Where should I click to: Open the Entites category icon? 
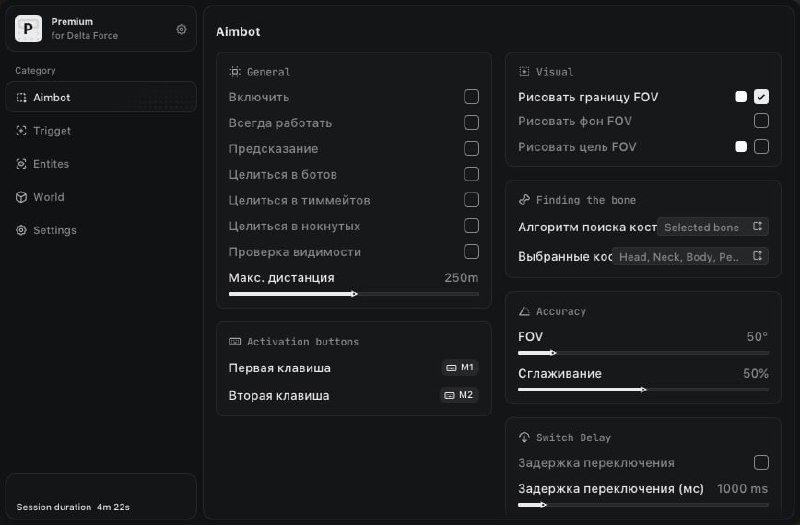coord(22,164)
